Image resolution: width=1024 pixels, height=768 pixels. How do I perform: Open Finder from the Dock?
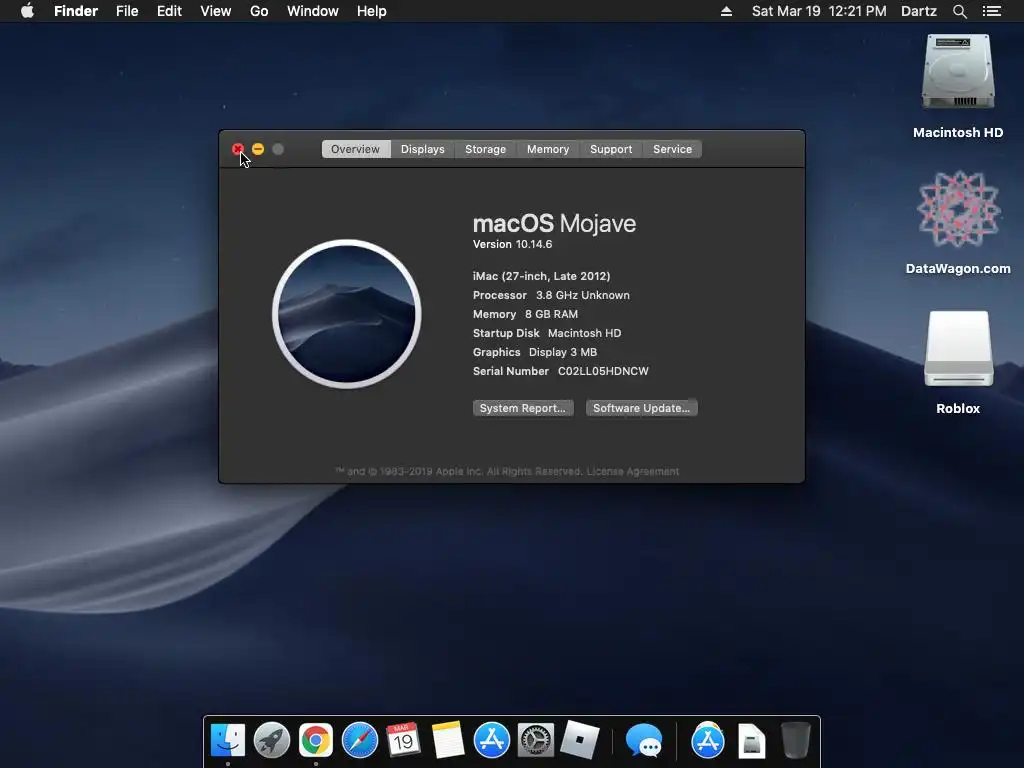[228, 741]
